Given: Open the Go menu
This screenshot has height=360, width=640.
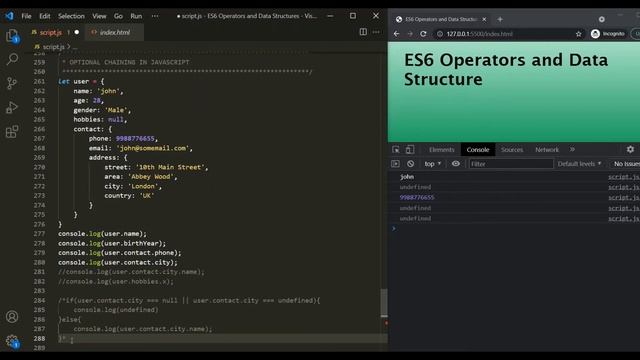Looking at the screenshot, I should 118,16.
